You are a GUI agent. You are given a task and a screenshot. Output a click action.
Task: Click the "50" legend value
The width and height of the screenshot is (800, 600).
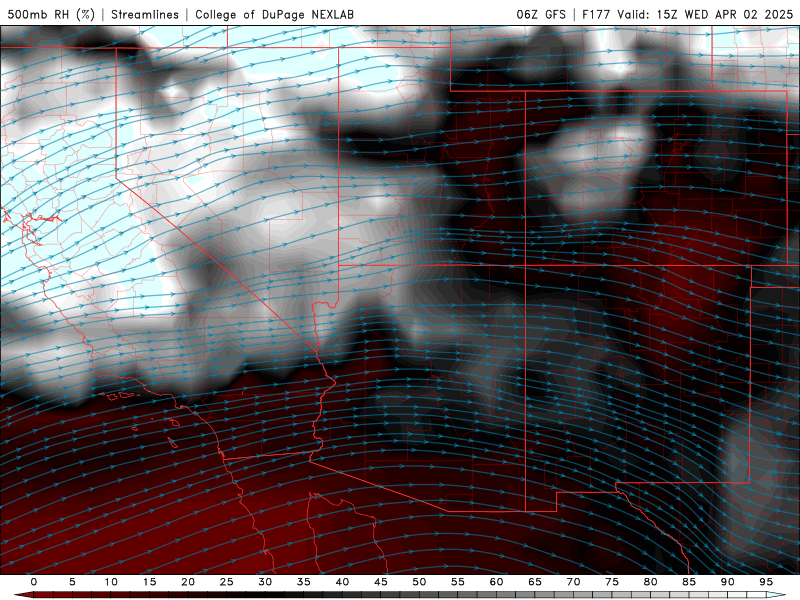419,582
